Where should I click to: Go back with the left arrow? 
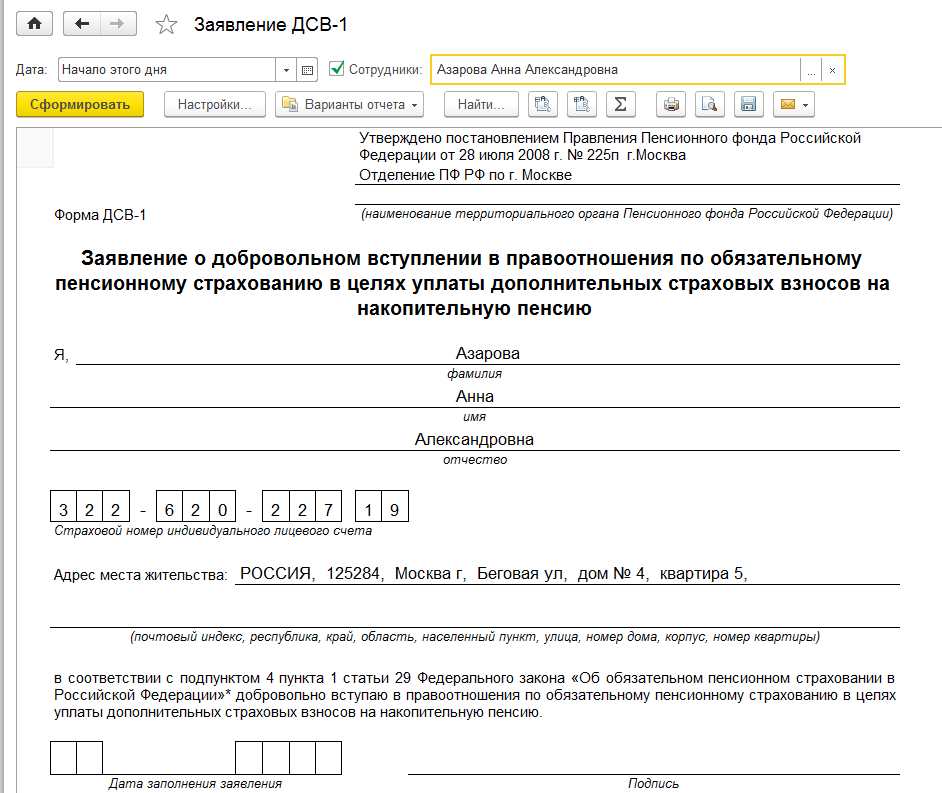81,24
